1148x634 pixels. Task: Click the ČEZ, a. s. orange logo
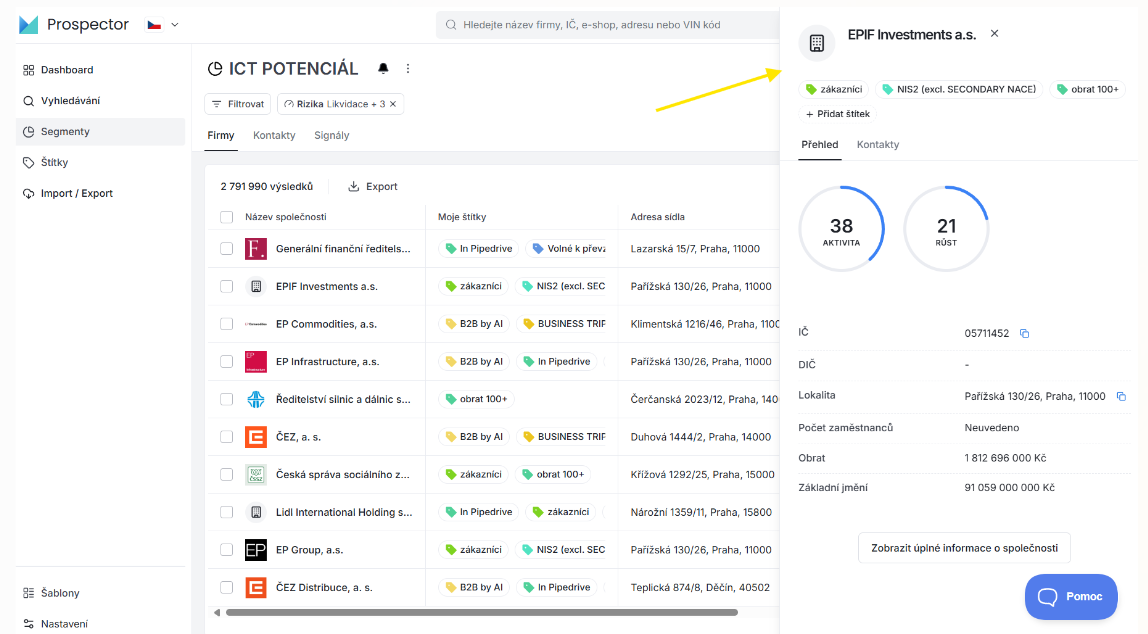[256, 437]
